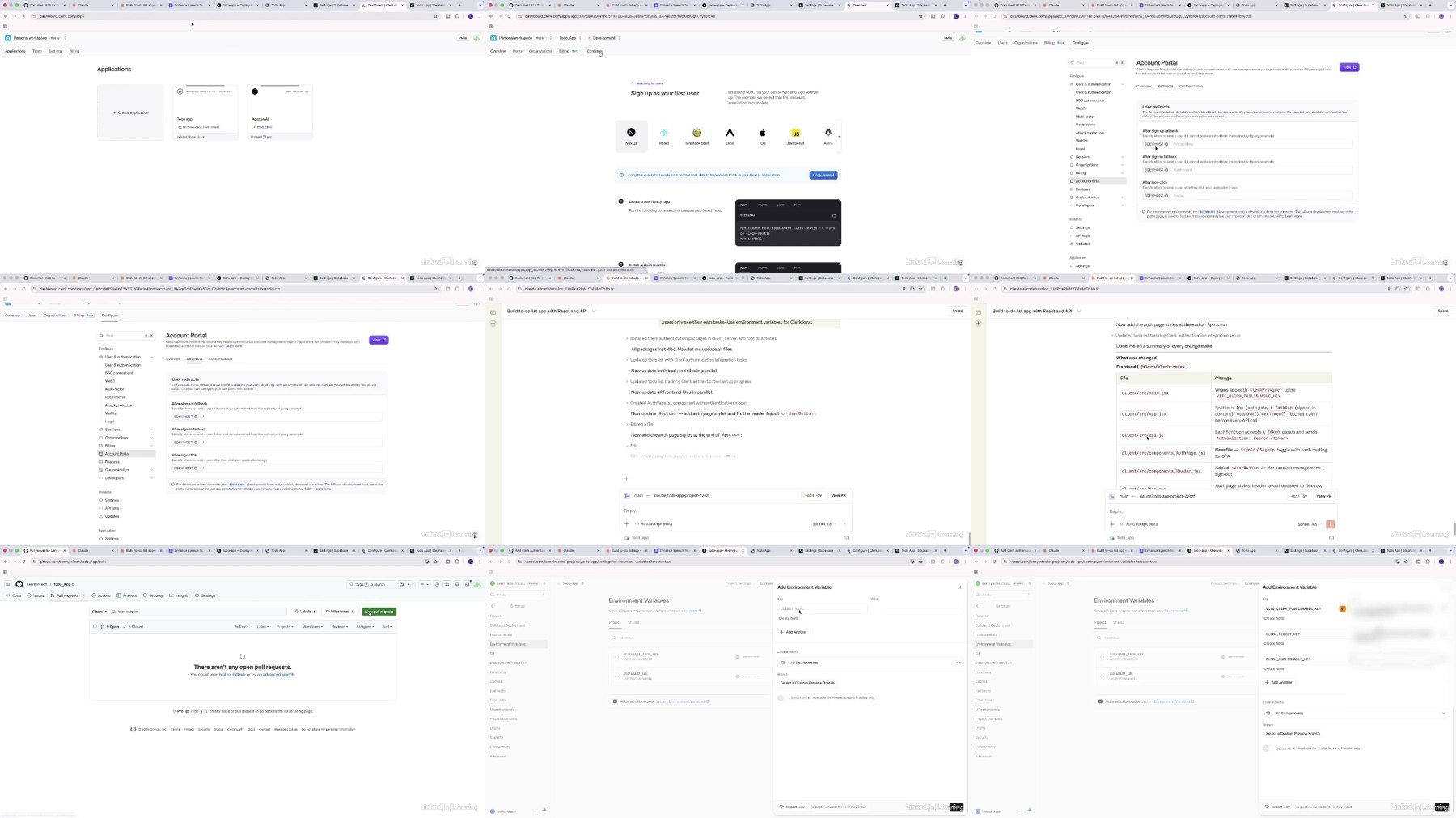Click the copy icon in the terminal code block
The width and height of the screenshot is (1456, 818).
[x=834, y=215]
